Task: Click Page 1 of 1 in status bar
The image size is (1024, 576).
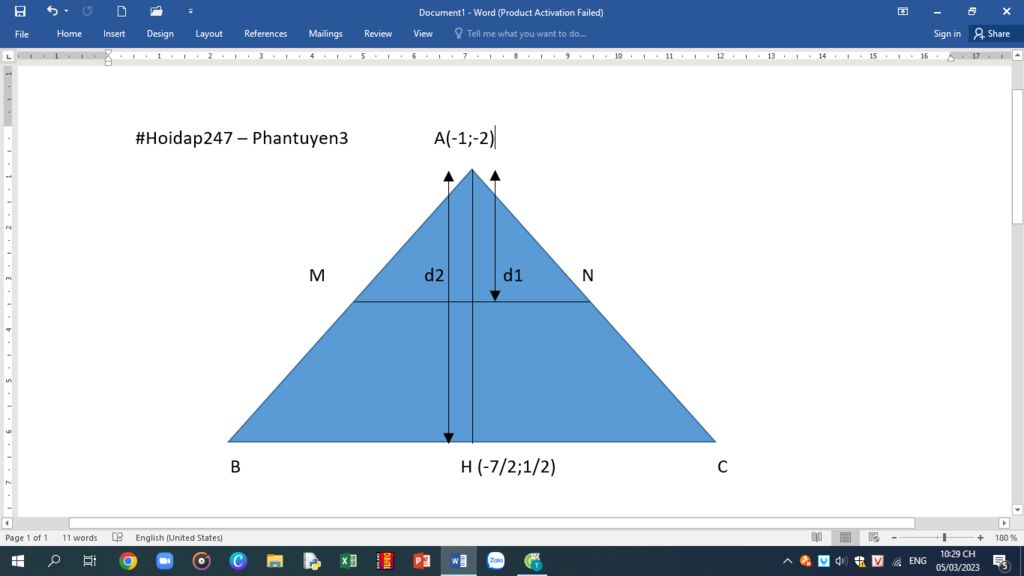Action: [26, 537]
